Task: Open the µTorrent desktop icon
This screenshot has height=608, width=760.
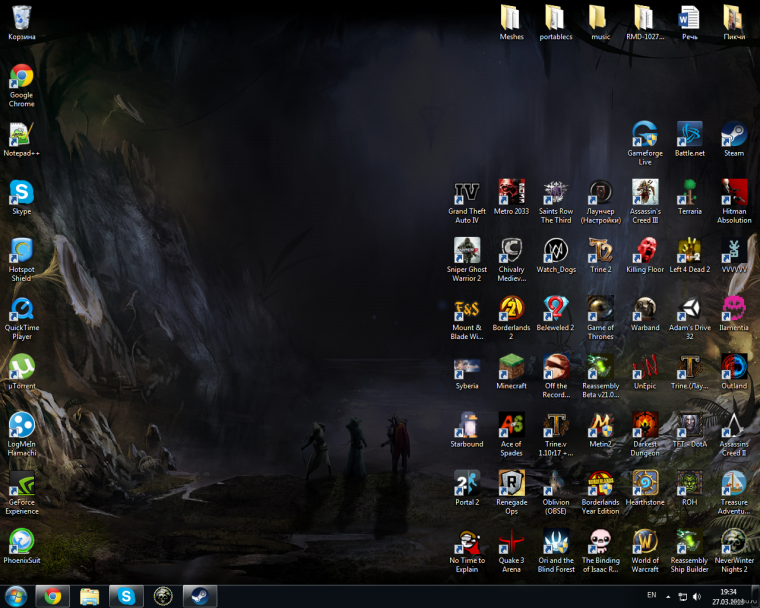Action: click(x=21, y=366)
